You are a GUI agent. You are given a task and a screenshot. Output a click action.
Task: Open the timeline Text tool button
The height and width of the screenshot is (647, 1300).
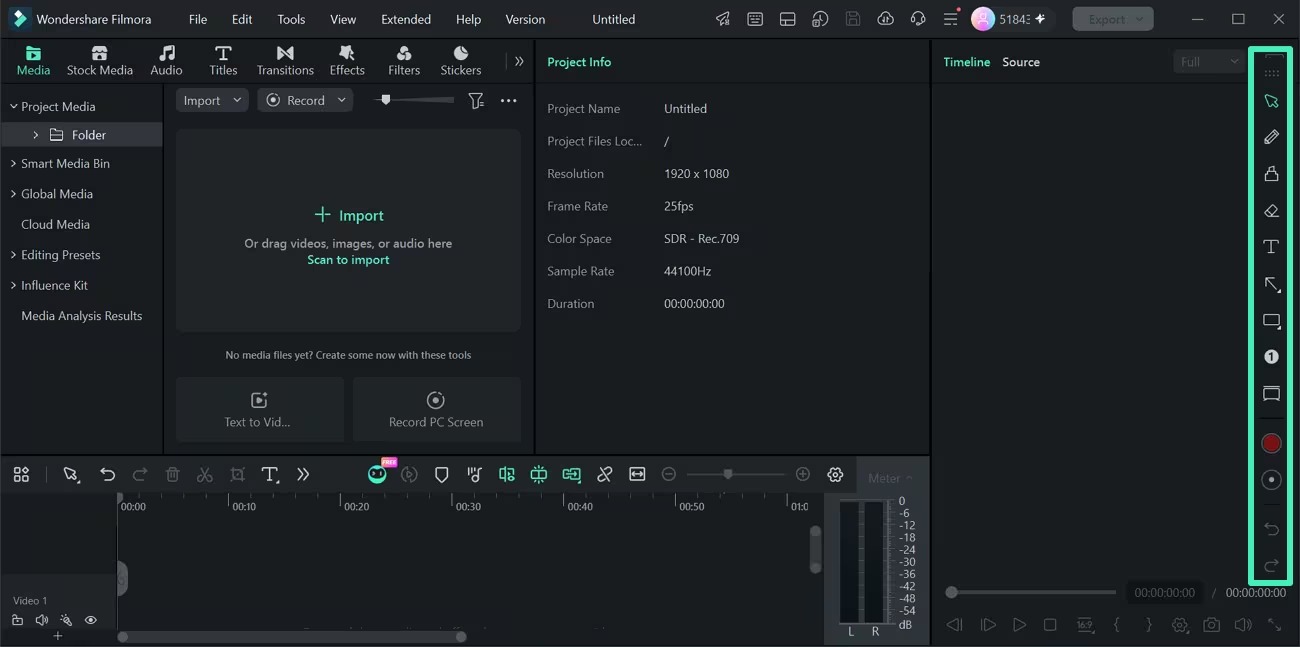[x=270, y=475]
